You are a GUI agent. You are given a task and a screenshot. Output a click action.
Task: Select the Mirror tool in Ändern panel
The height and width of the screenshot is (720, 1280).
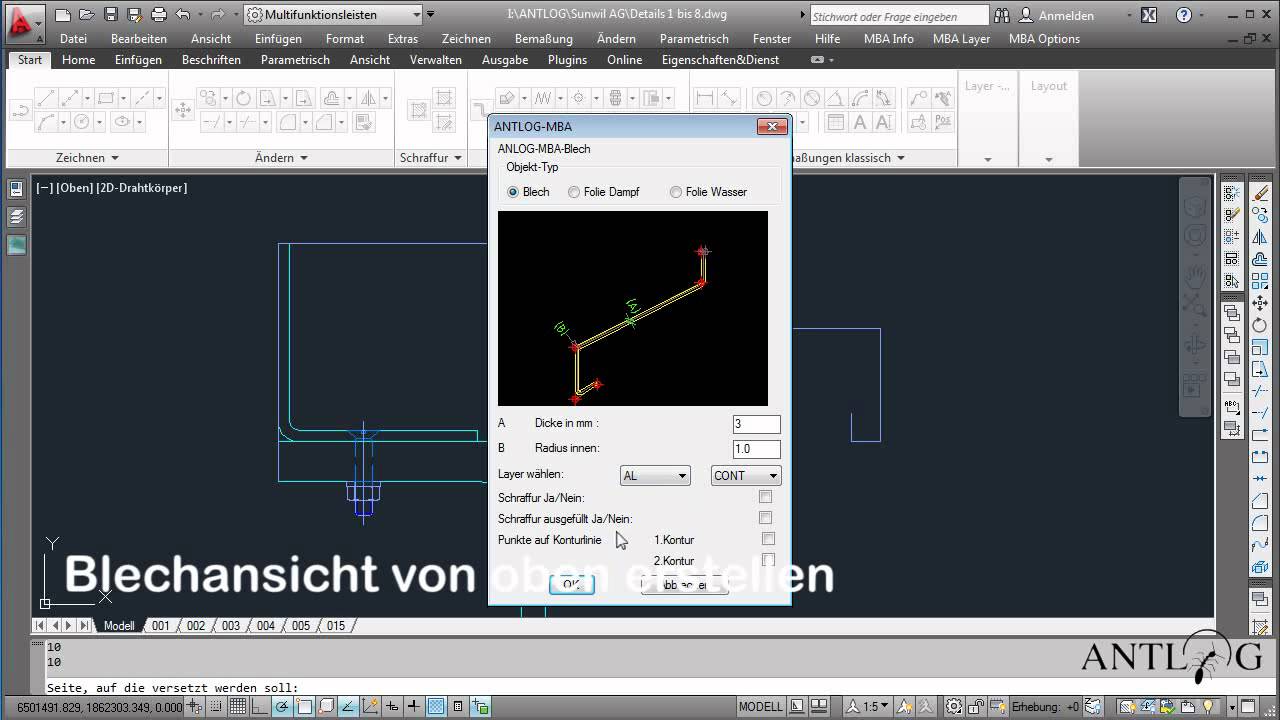pos(367,98)
